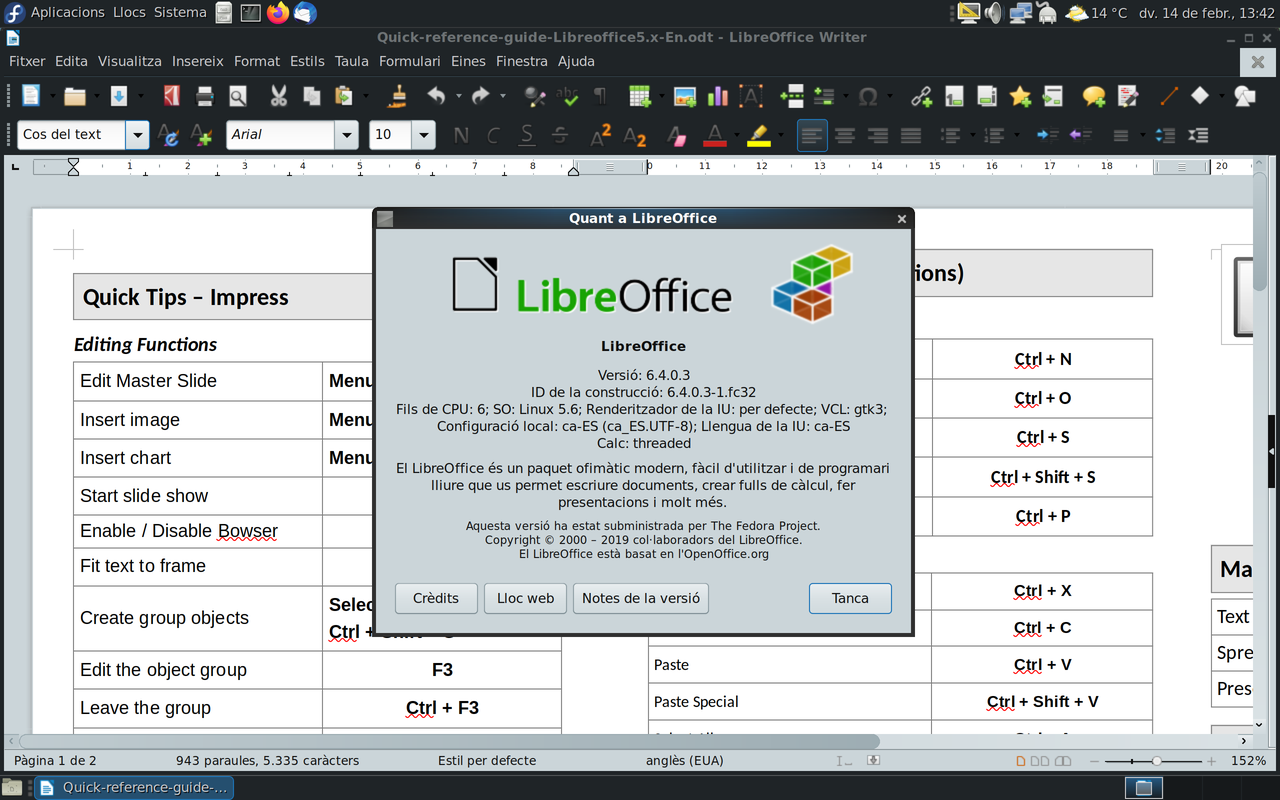Open the Ajuda menu
This screenshot has height=800, width=1280.
pos(576,61)
